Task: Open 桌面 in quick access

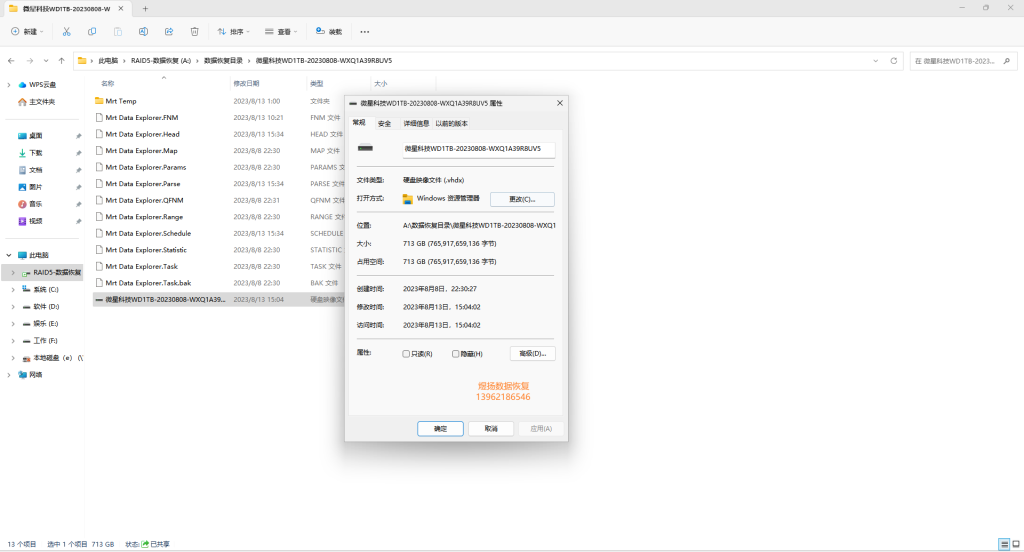Action: (x=35, y=136)
